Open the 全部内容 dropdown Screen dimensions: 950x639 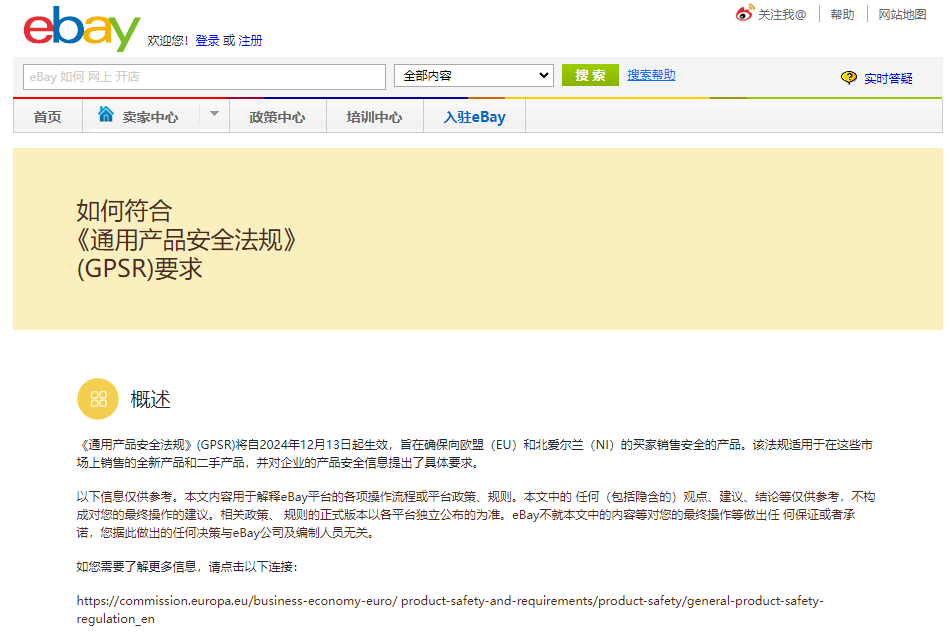[473, 75]
